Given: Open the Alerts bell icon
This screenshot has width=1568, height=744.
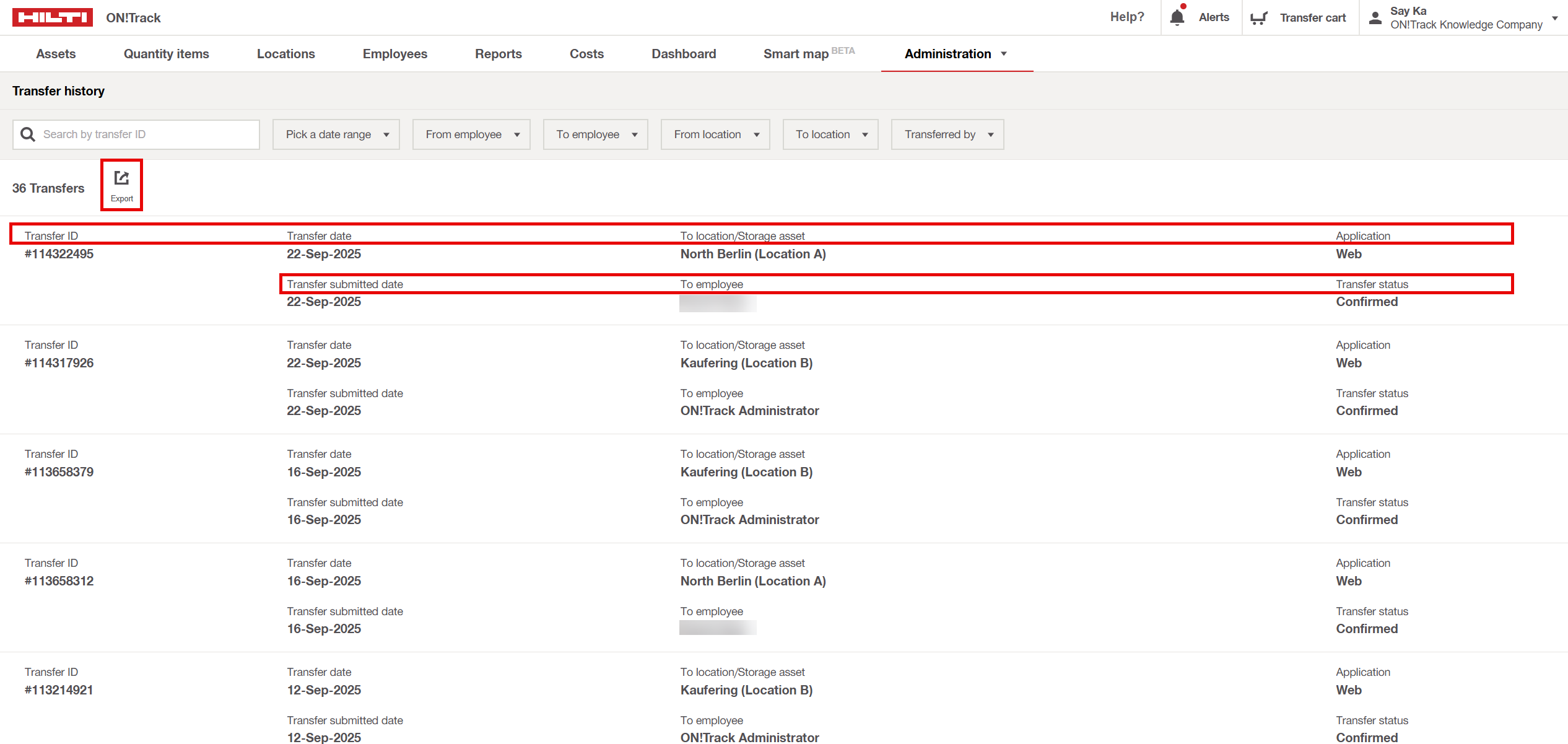Looking at the screenshot, I should click(1177, 17).
